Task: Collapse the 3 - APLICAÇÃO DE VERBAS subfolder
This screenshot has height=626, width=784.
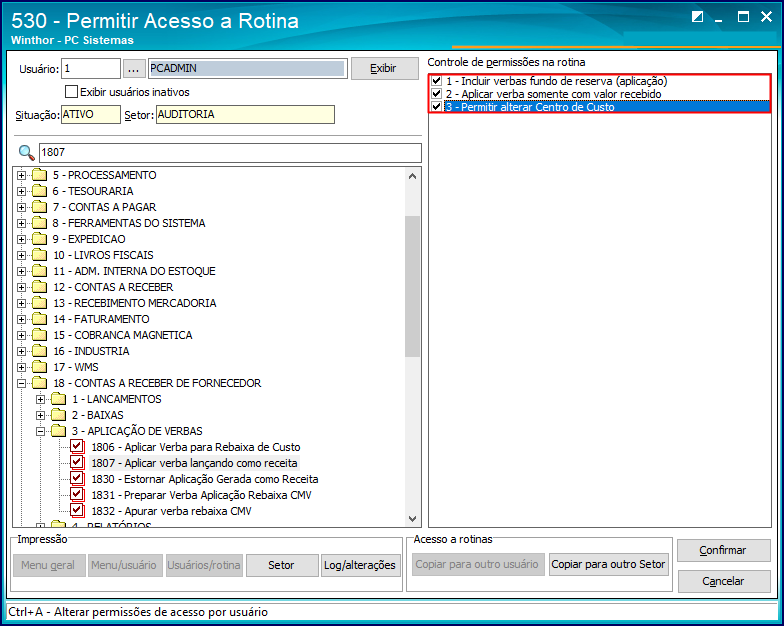Action: pyautogui.click(x=40, y=432)
